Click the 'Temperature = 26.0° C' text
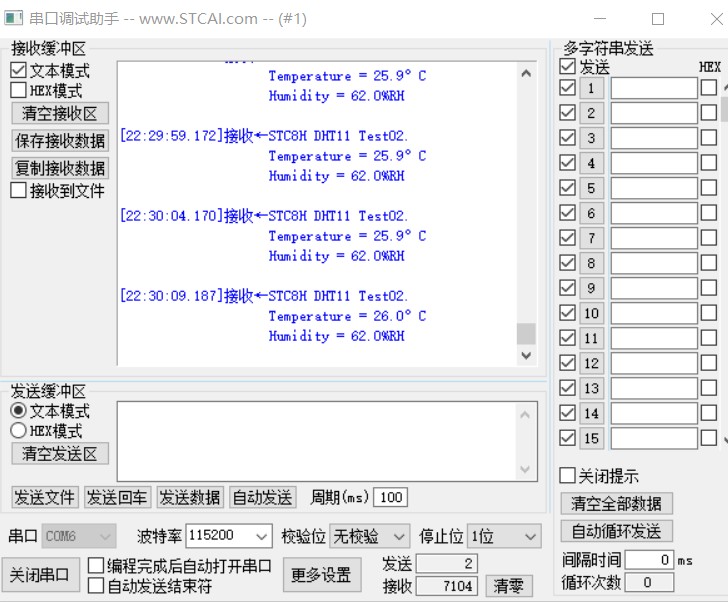Viewport: 728px width, 602px height. [x=347, y=316]
